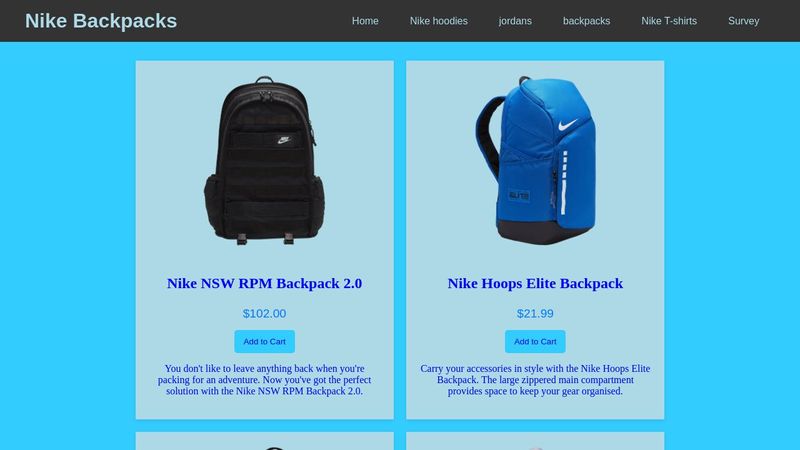Click the Nike Hoops Elite Backpack title

(x=535, y=283)
